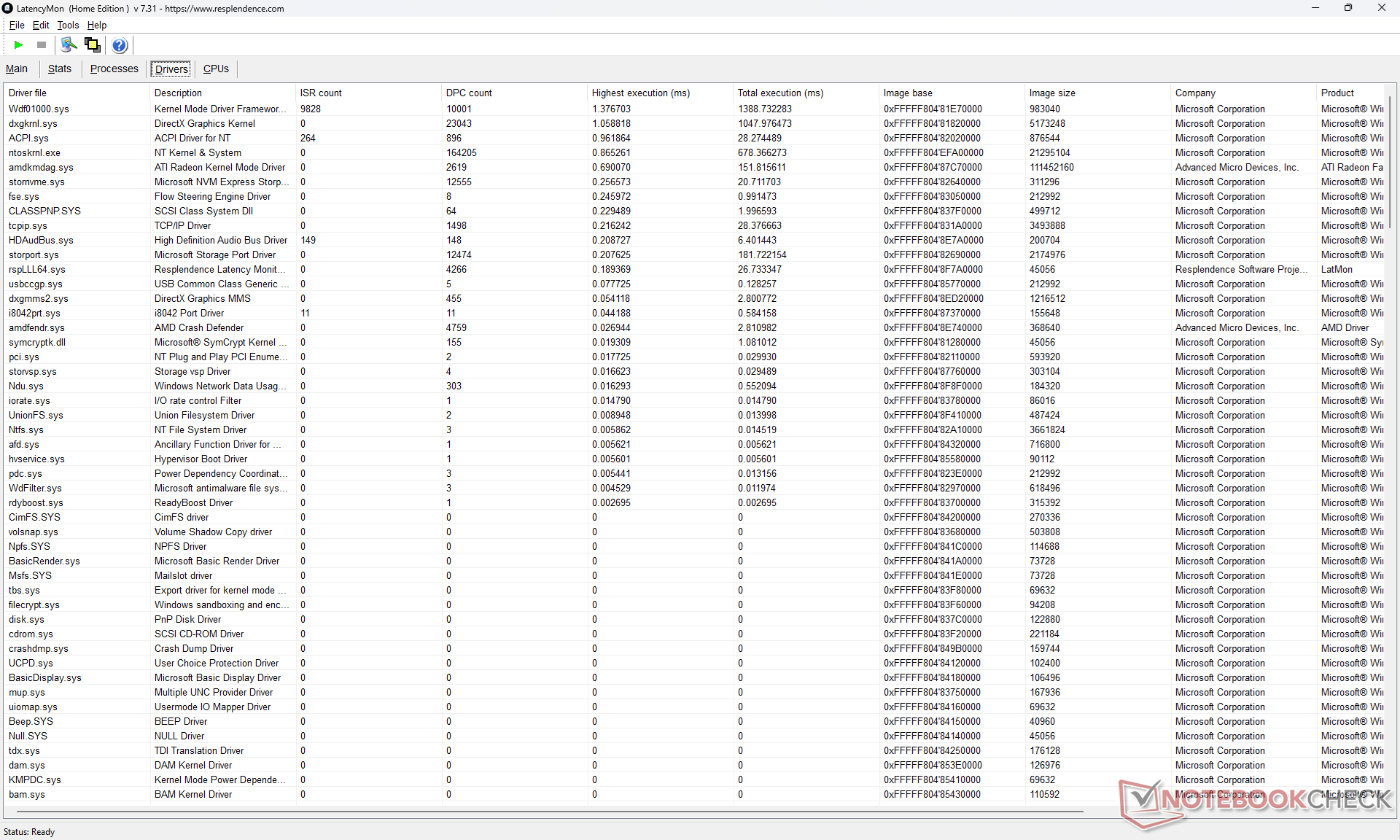Open help with blue question mark icon
The width and height of the screenshot is (1400, 840).
[120, 45]
